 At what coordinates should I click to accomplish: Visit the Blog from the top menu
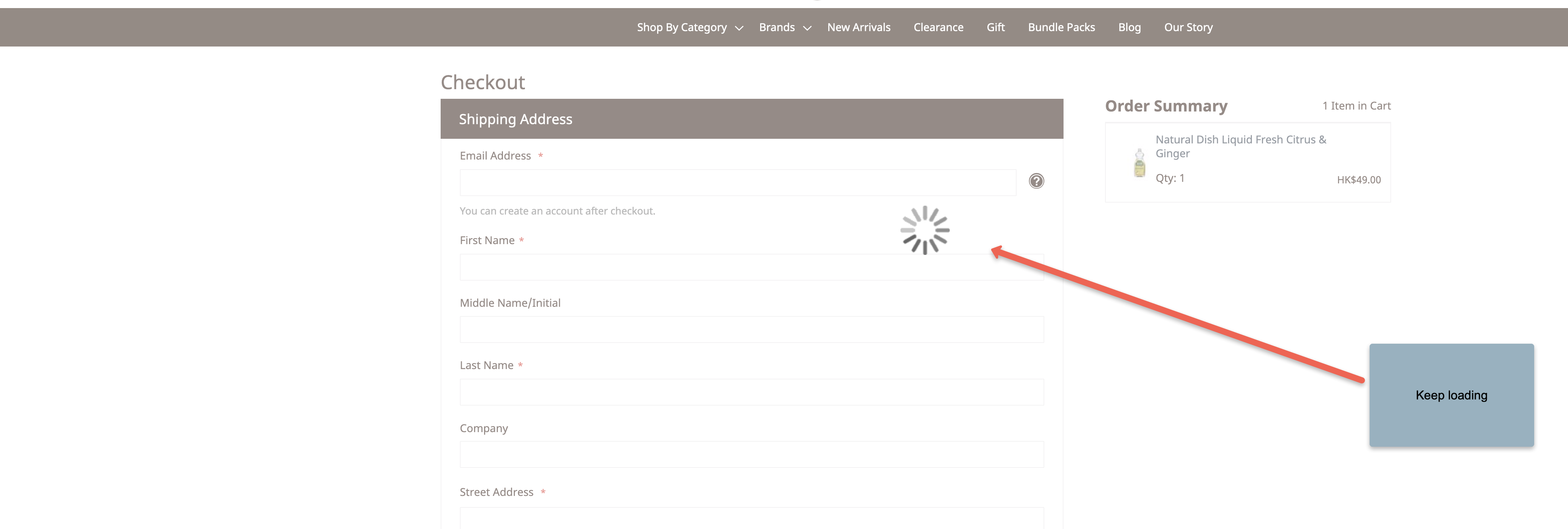pyautogui.click(x=1129, y=27)
